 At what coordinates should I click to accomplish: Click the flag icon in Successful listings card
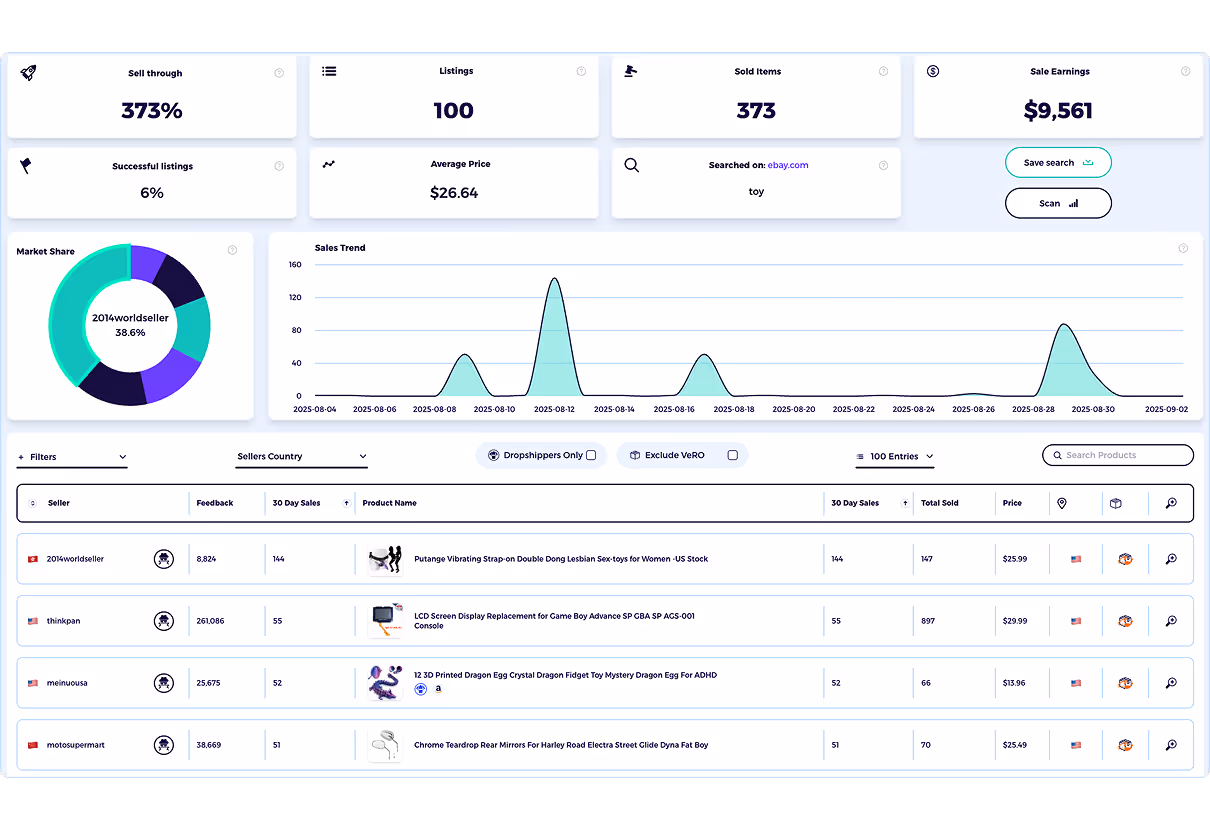coord(26,165)
